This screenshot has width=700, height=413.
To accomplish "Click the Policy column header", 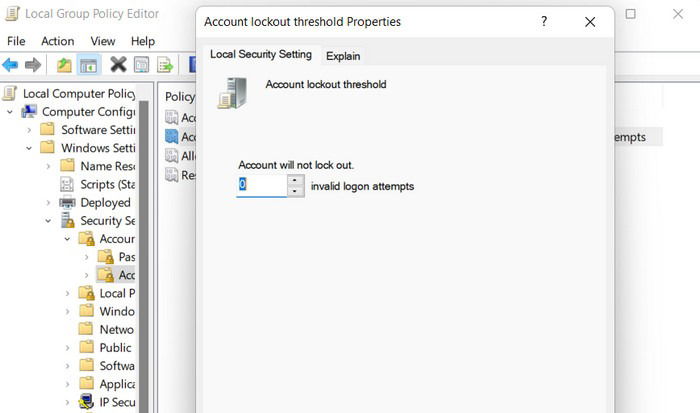I will [180, 97].
